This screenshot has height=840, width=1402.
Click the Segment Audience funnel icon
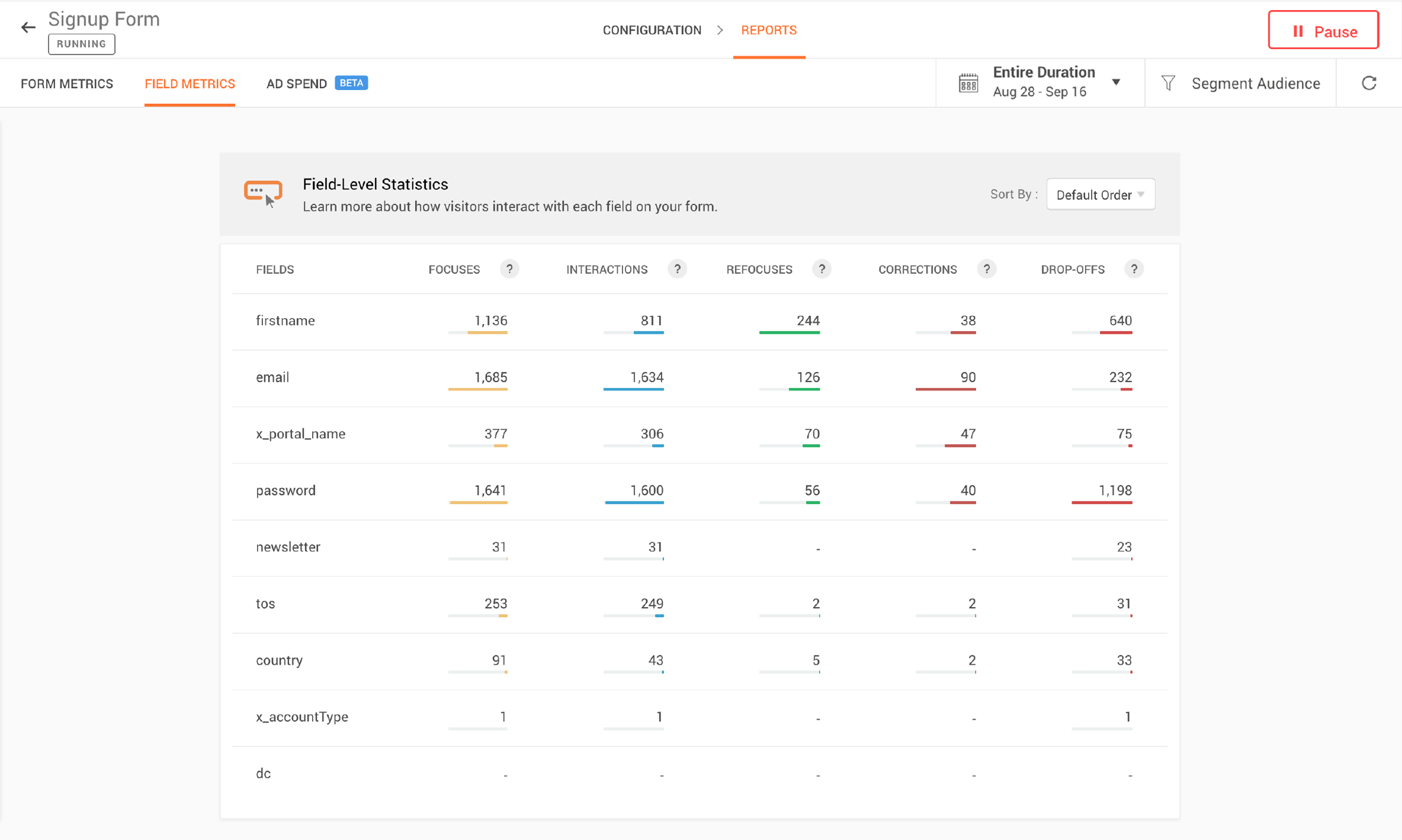tap(1168, 83)
